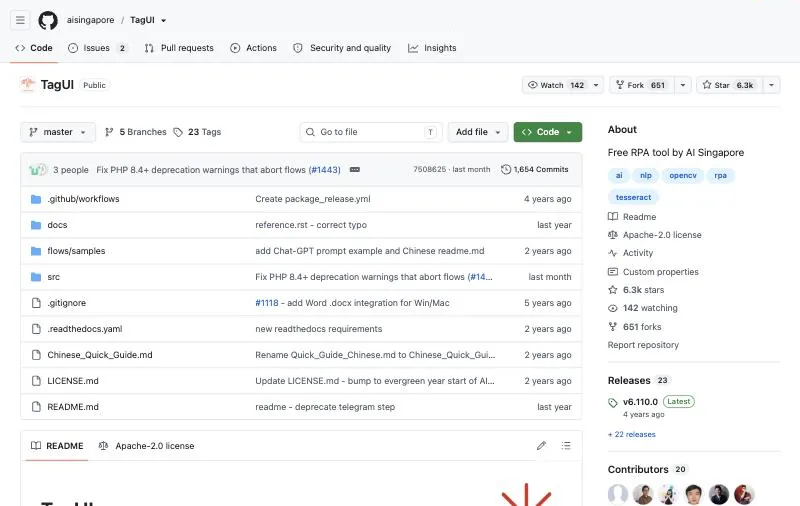Screen dimensions: 800x506
Task: Open the src folder
Action: (x=54, y=277)
